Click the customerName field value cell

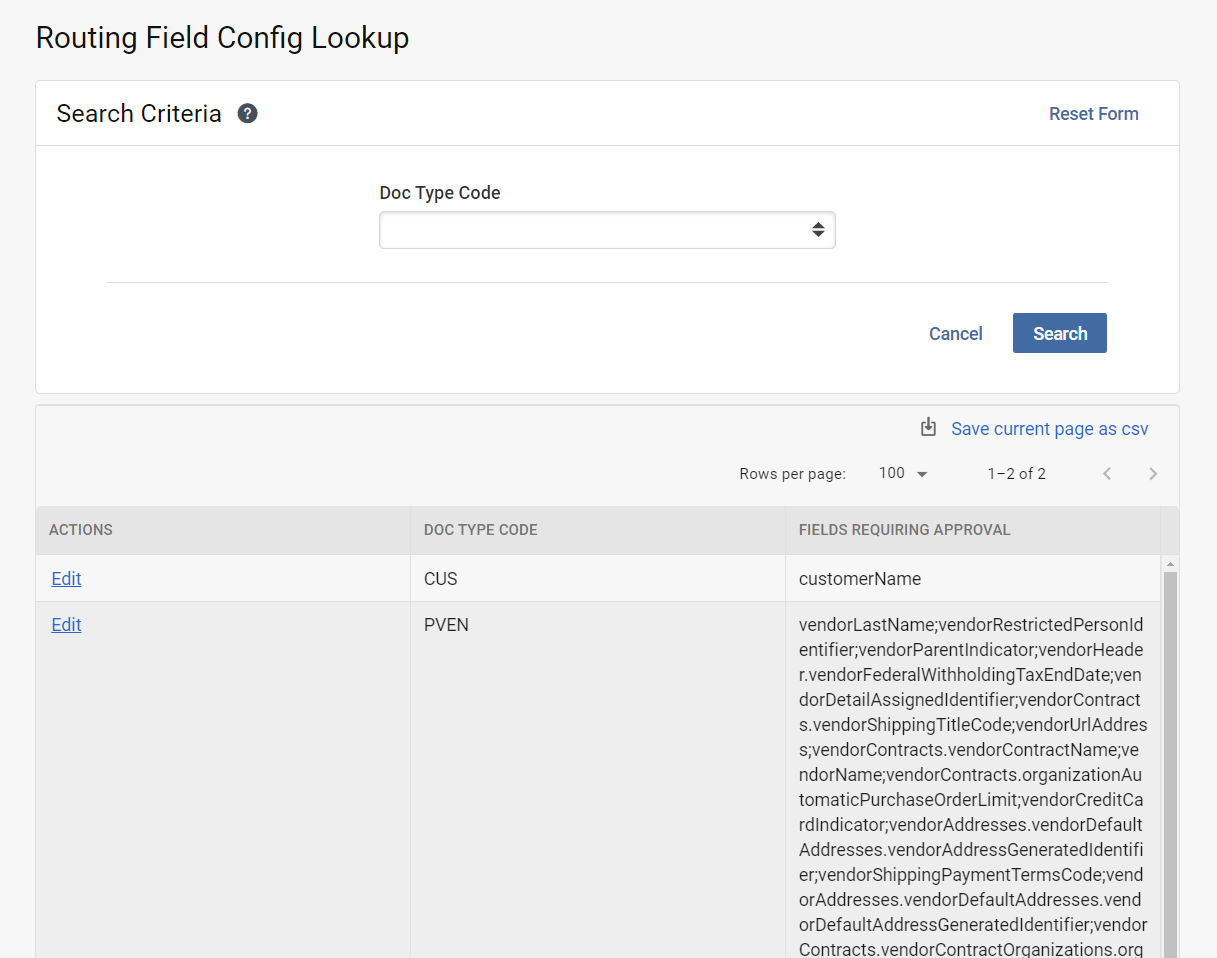(860, 579)
